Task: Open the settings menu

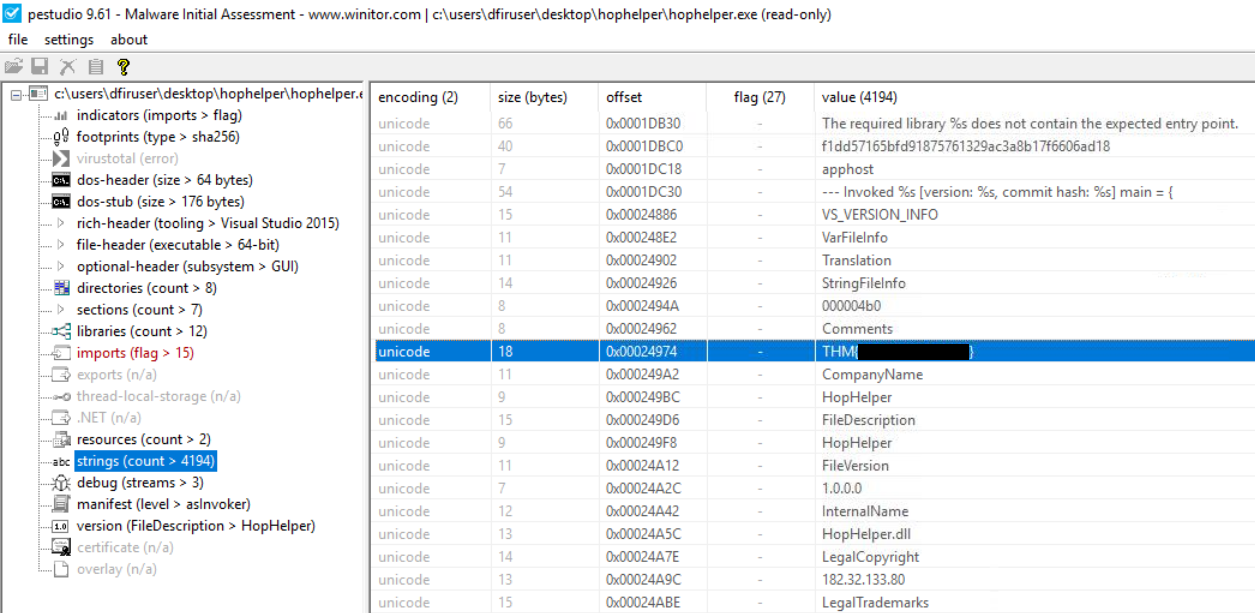Action: pyautogui.click(x=68, y=40)
